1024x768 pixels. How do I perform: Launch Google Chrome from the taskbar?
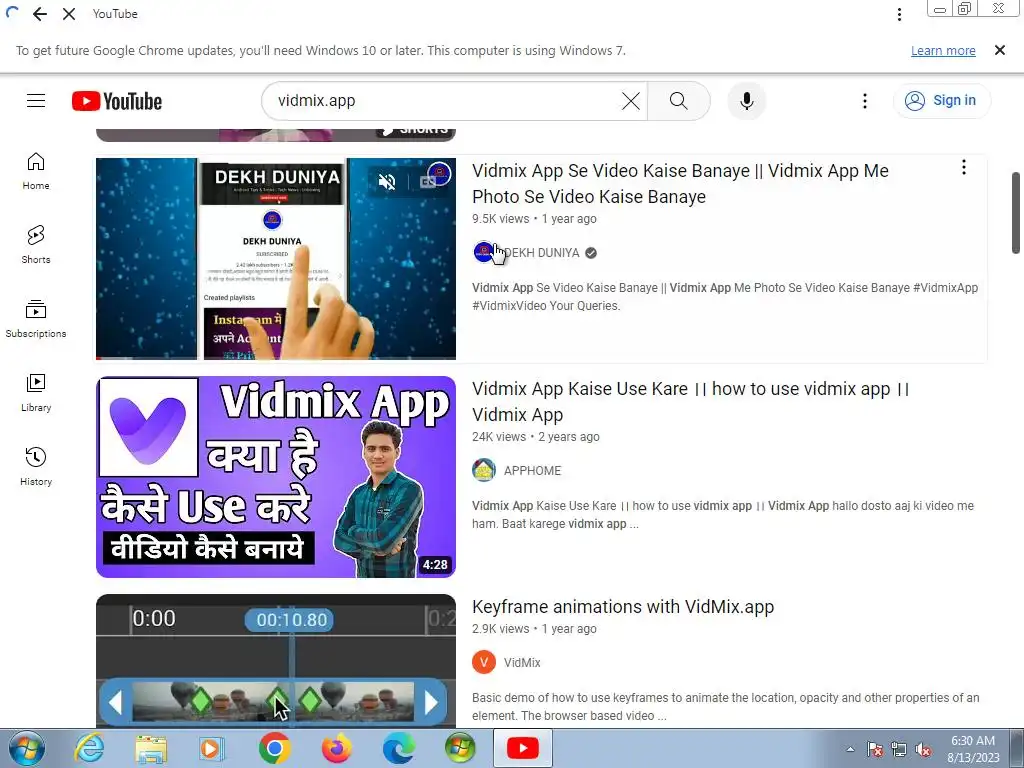pyautogui.click(x=274, y=748)
